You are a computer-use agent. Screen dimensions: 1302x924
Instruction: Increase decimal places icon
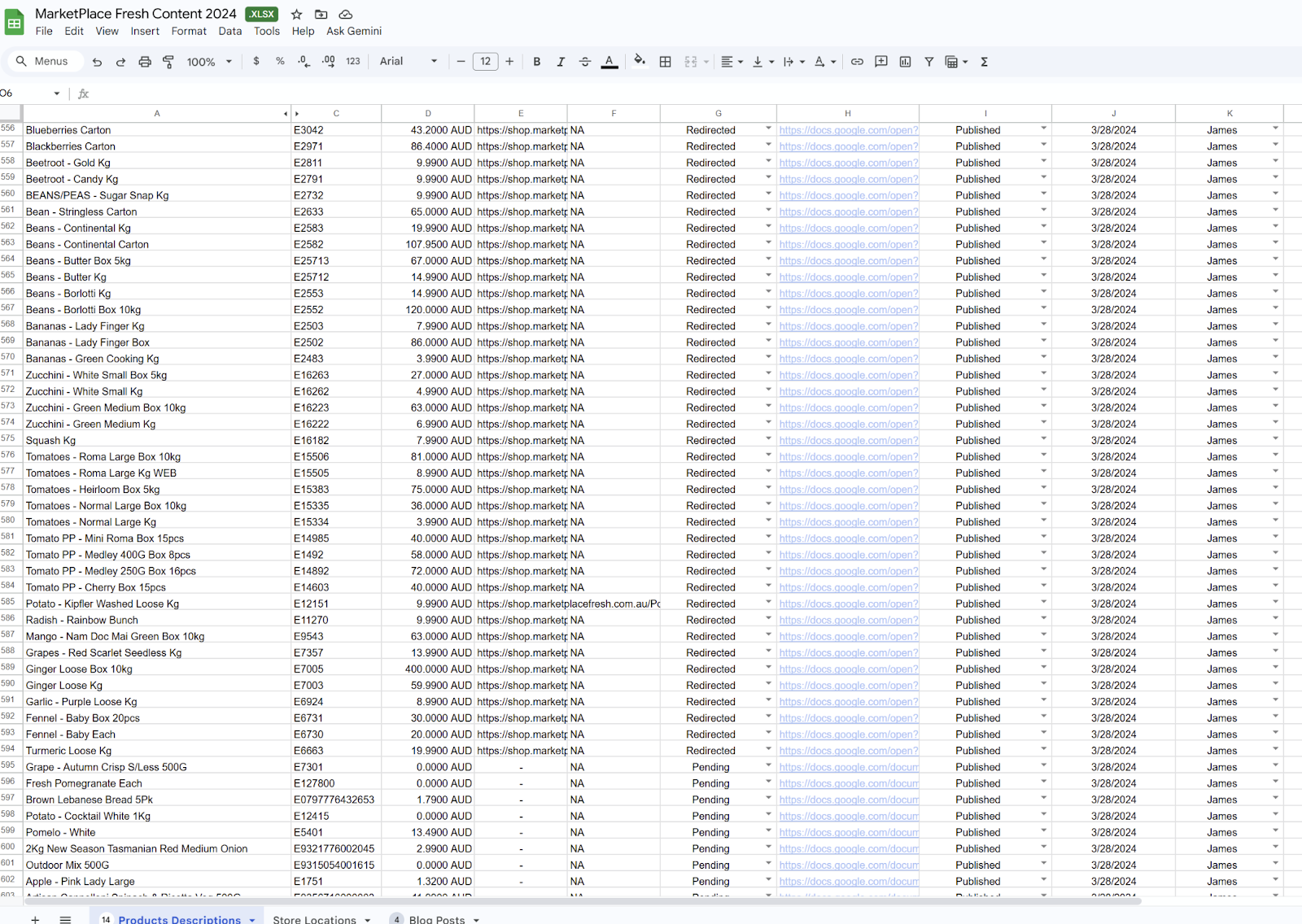(329, 61)
